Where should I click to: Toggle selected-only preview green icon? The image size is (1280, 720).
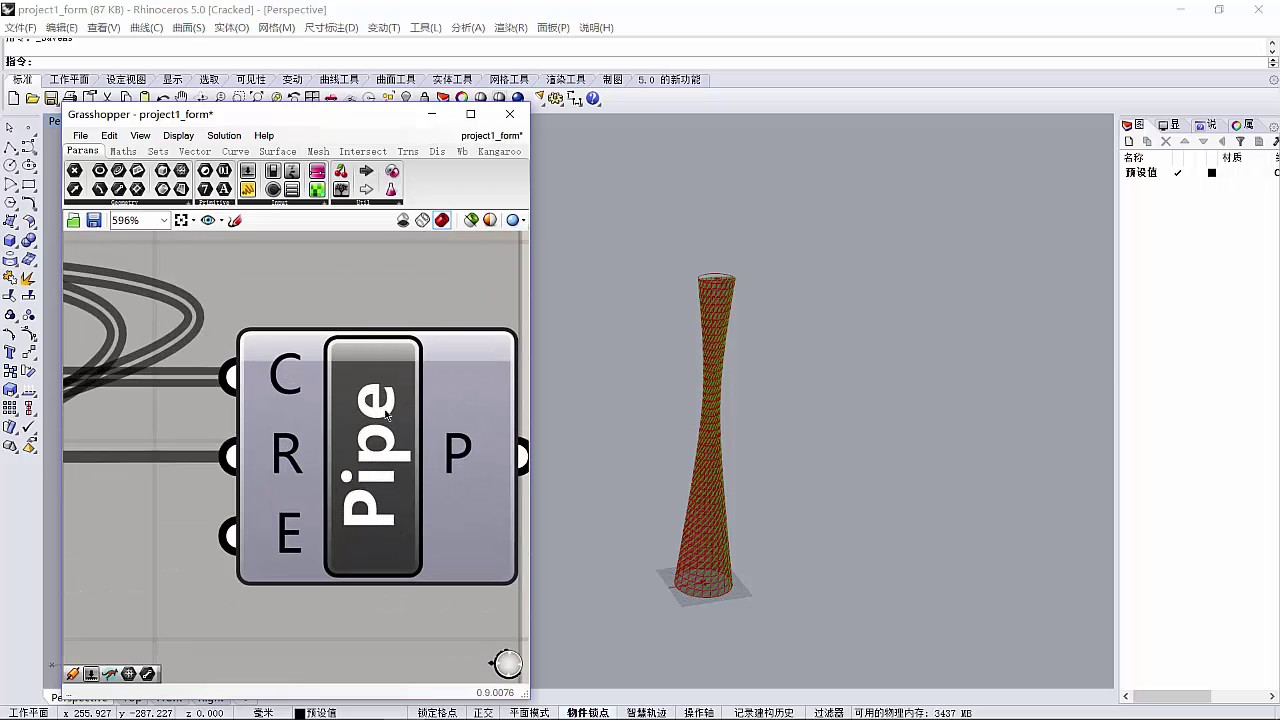(471, 220)
